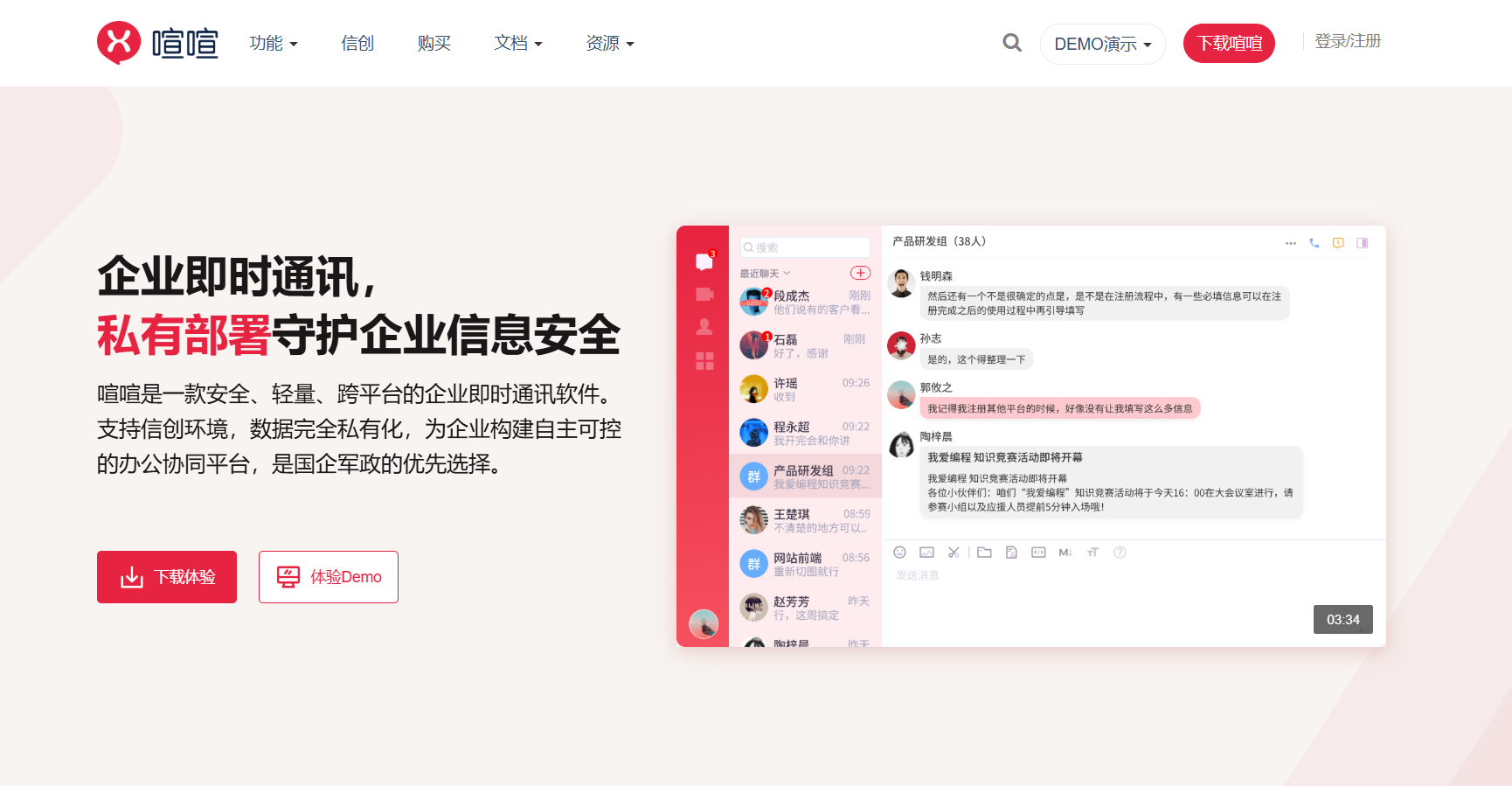Select the apps grid icon in preview sidebar
1512x786 pixels.
click(x=704, y=361)
